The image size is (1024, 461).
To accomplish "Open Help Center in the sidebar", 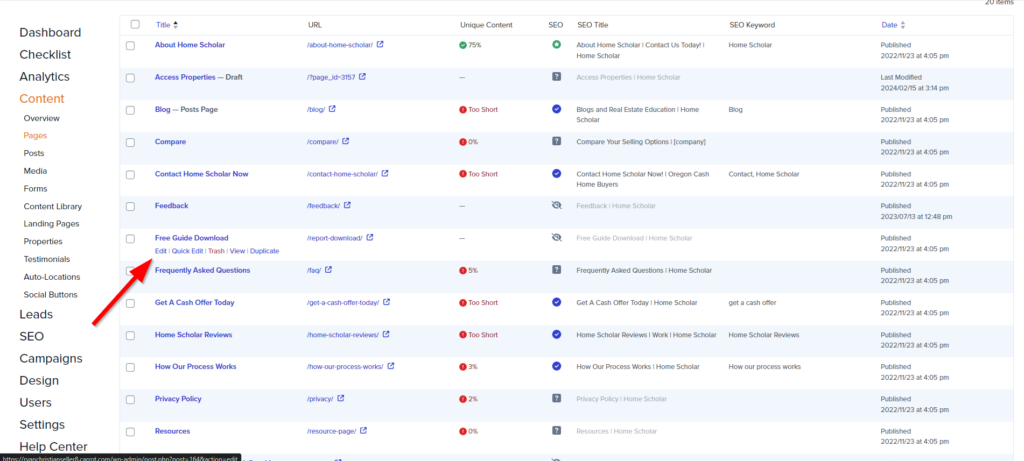I will click(x=53, y=447).
